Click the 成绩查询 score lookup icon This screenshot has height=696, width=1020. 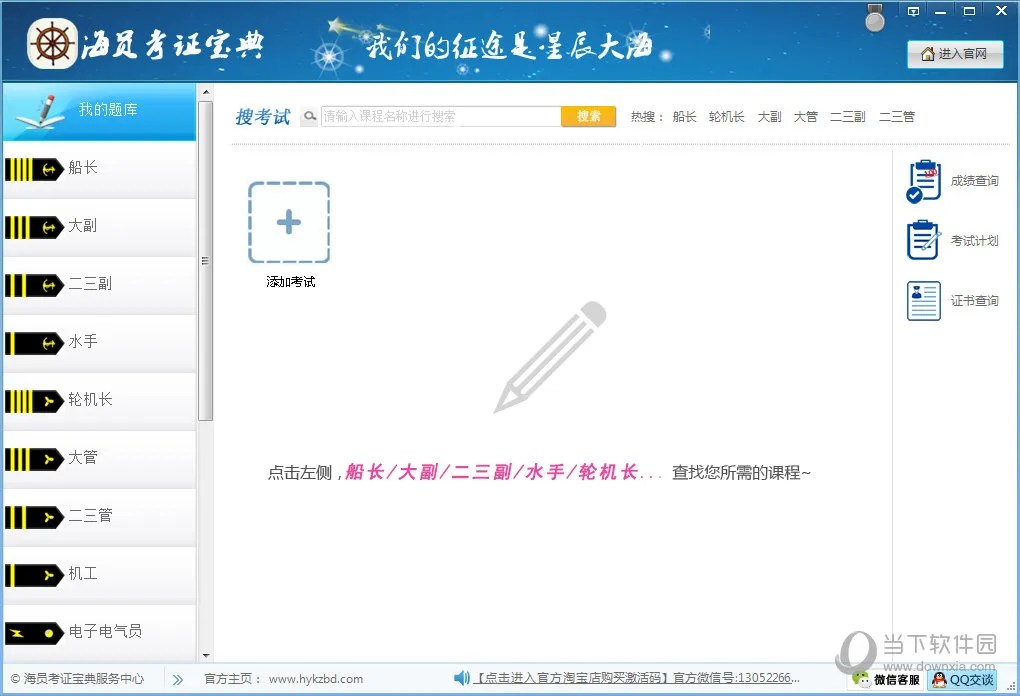(x=924, y=181)
